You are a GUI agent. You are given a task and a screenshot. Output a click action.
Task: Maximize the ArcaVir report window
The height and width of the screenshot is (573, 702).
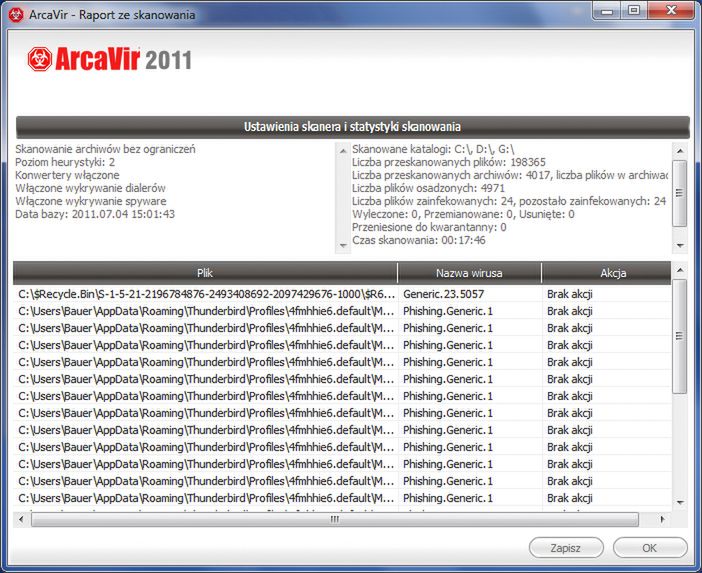click(634, 10)
